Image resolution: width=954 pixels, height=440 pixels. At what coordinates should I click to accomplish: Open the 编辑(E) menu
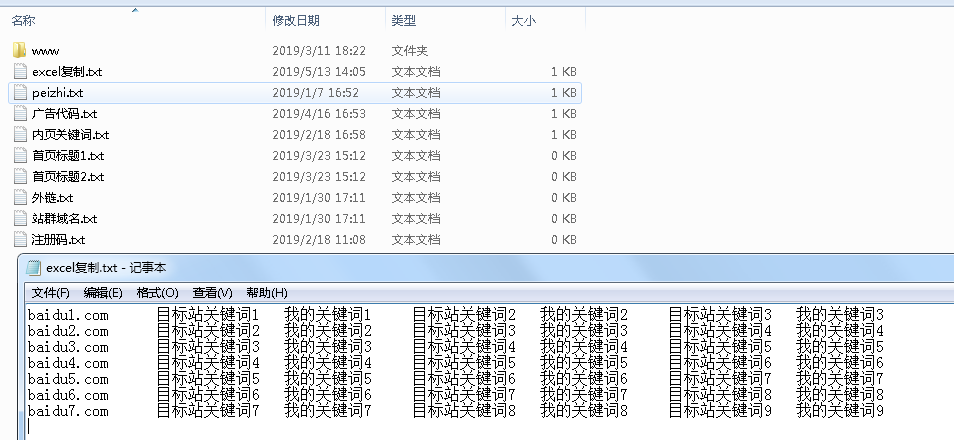coord(102,293)
